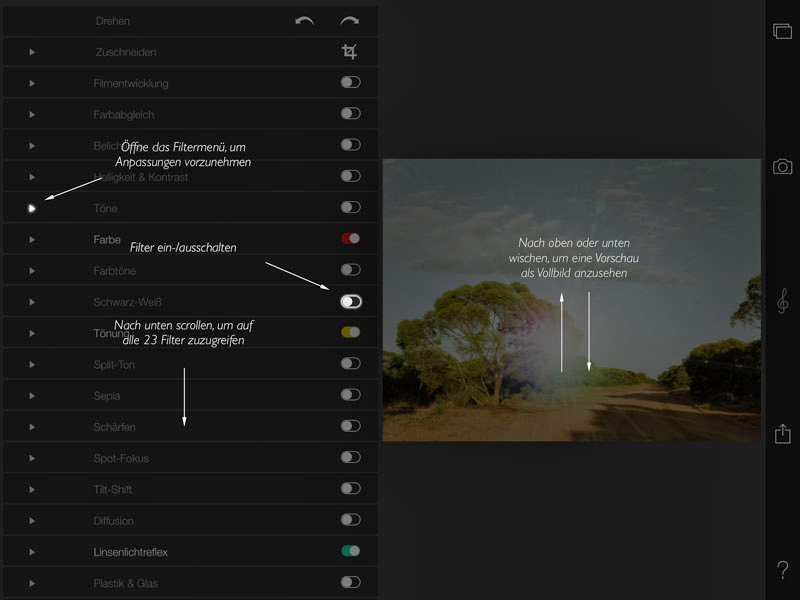Expand Belichtung disclosure triangle
Viewport: 800px width, 600px height.
[32, 146]
